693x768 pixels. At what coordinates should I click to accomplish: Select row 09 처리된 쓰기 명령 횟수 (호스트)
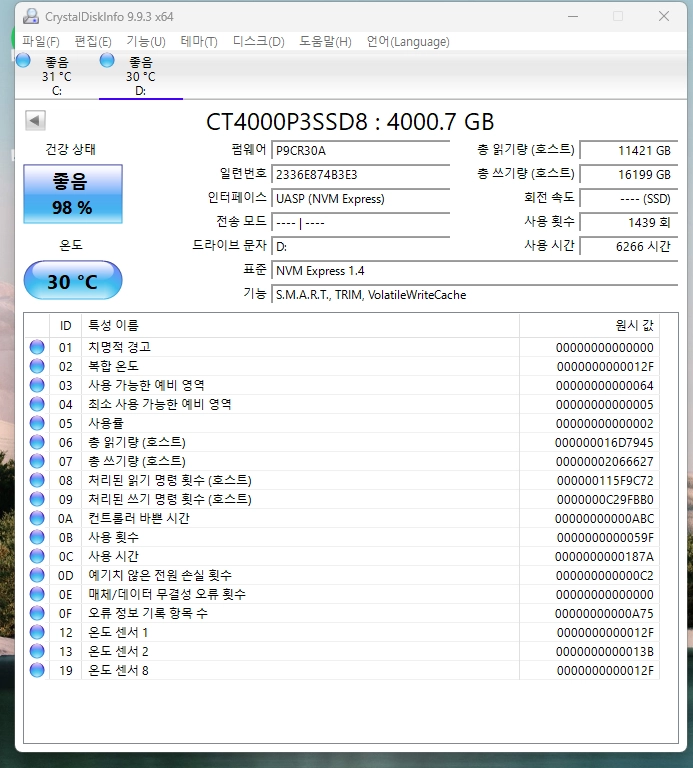pos(342,500)
